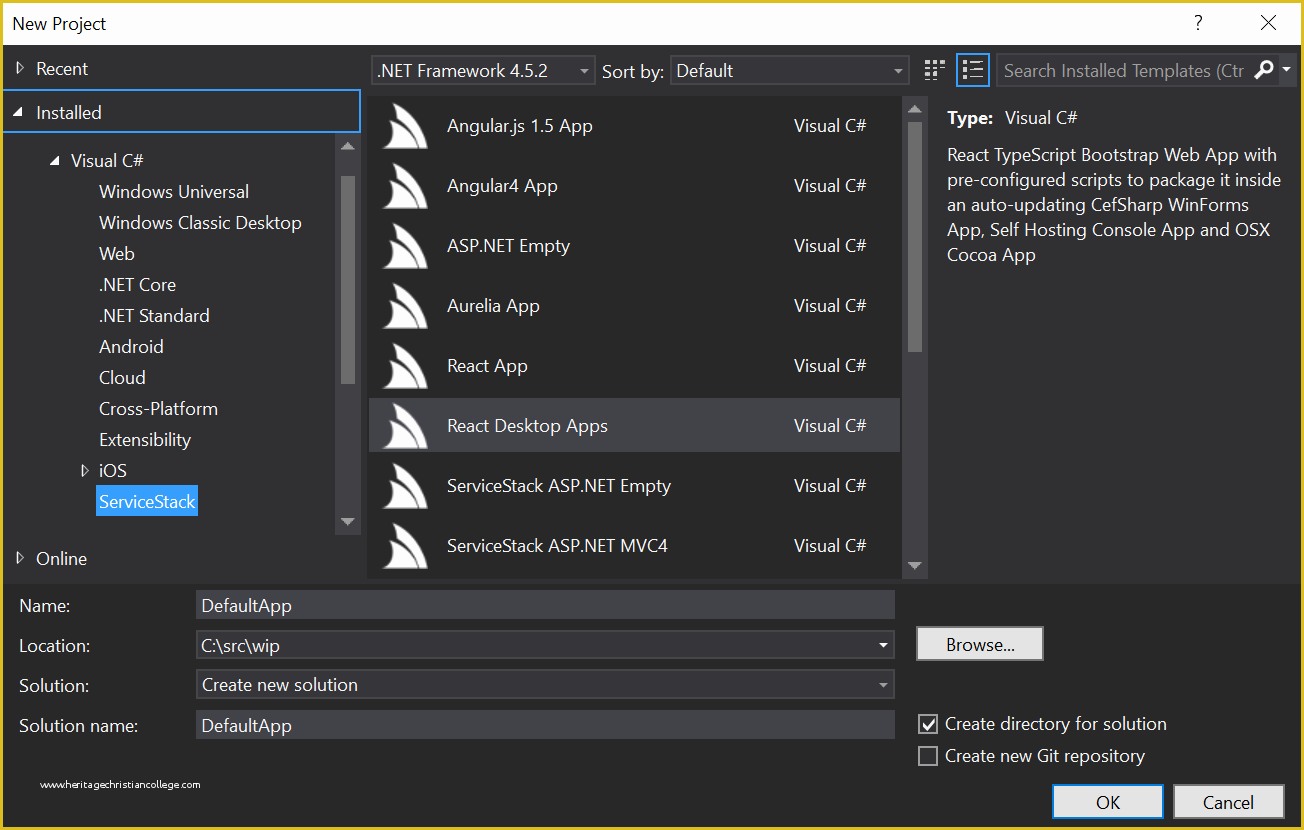Expand the Recent section

19,68
